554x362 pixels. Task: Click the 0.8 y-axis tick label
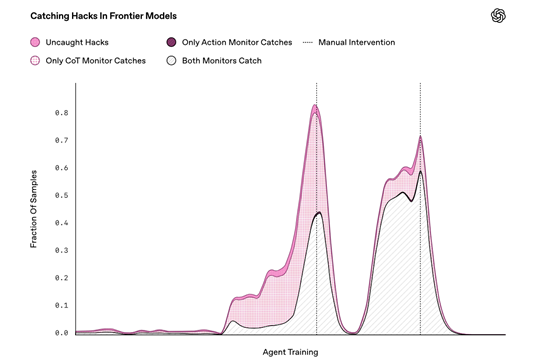pos(61,113)
